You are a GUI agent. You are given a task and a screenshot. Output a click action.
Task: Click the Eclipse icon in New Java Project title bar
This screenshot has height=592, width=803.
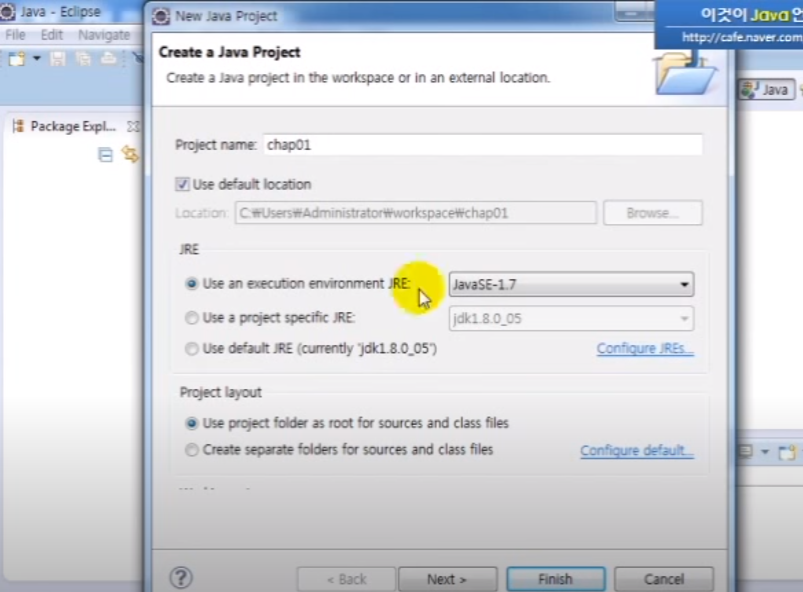coord(161,16)
